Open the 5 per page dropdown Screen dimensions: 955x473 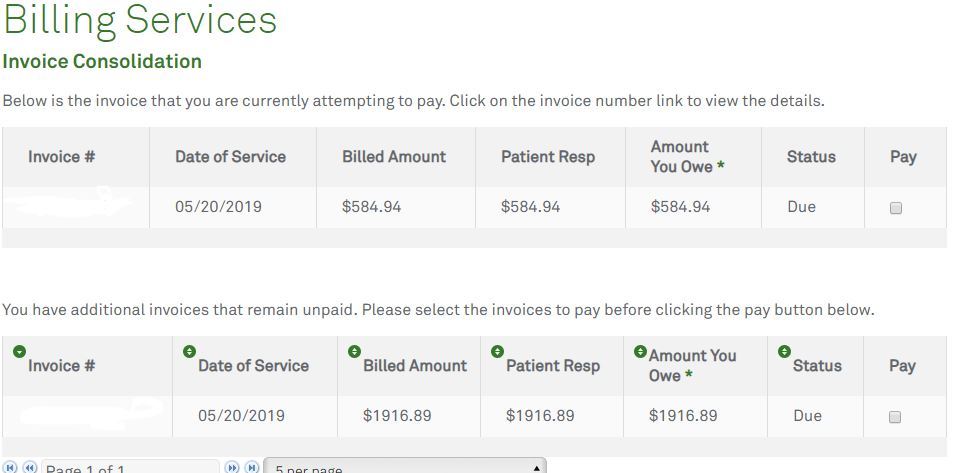405,466
